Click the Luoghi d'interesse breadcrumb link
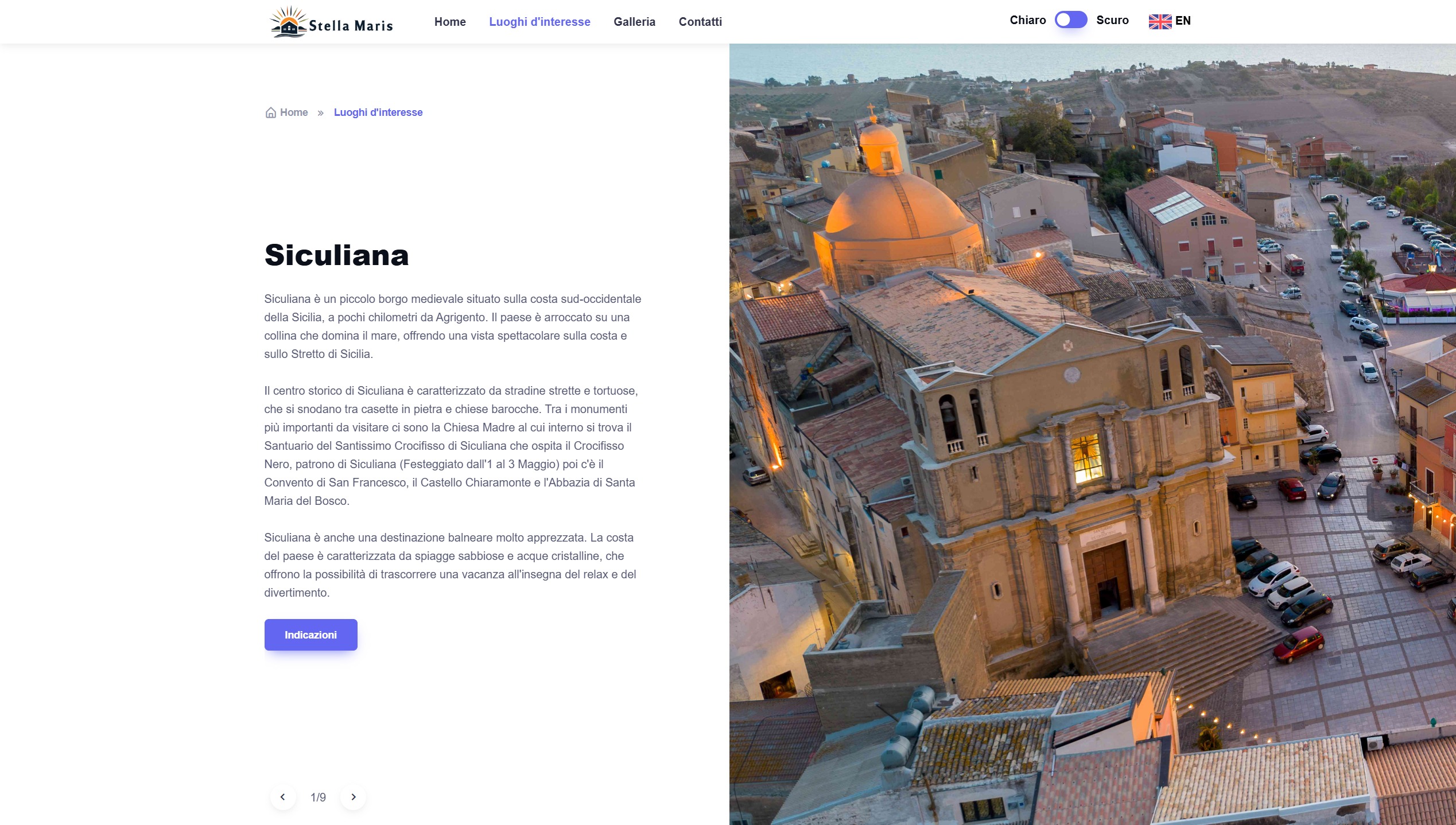This screenshot has width=1456, height=825. (x=378, y=112)
